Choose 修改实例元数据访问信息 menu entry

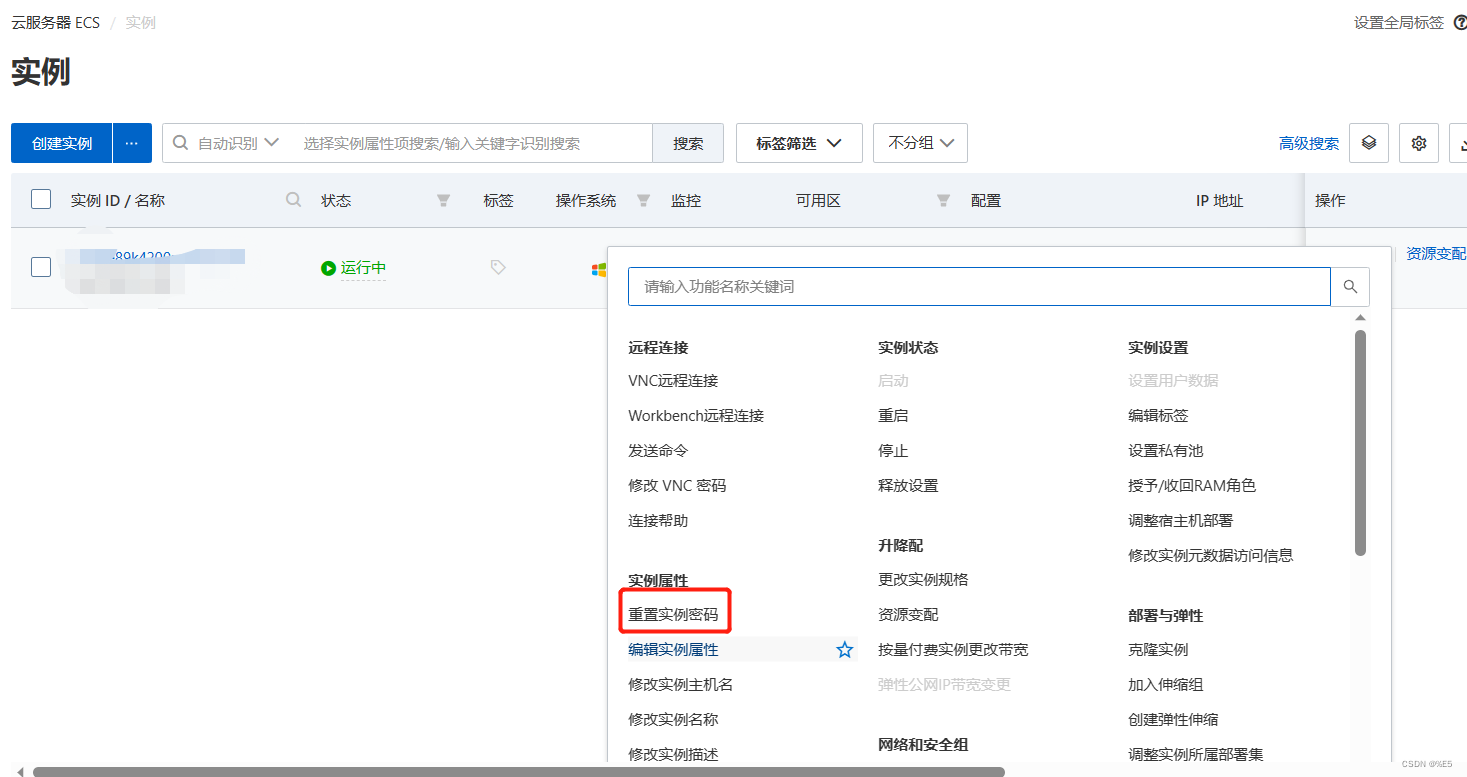pos(1211,555)
